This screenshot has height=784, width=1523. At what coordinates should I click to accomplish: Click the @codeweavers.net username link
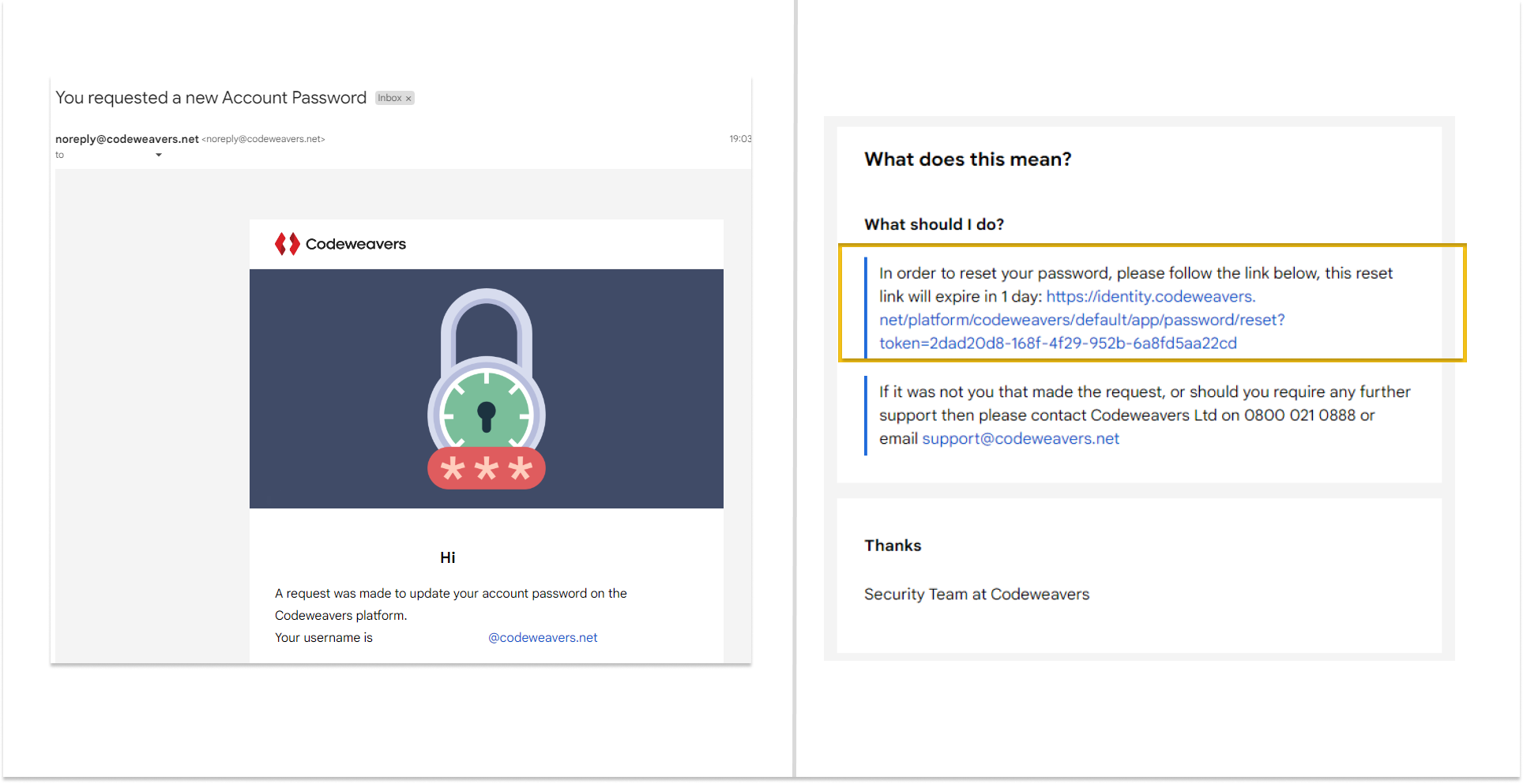pos(543,638)
